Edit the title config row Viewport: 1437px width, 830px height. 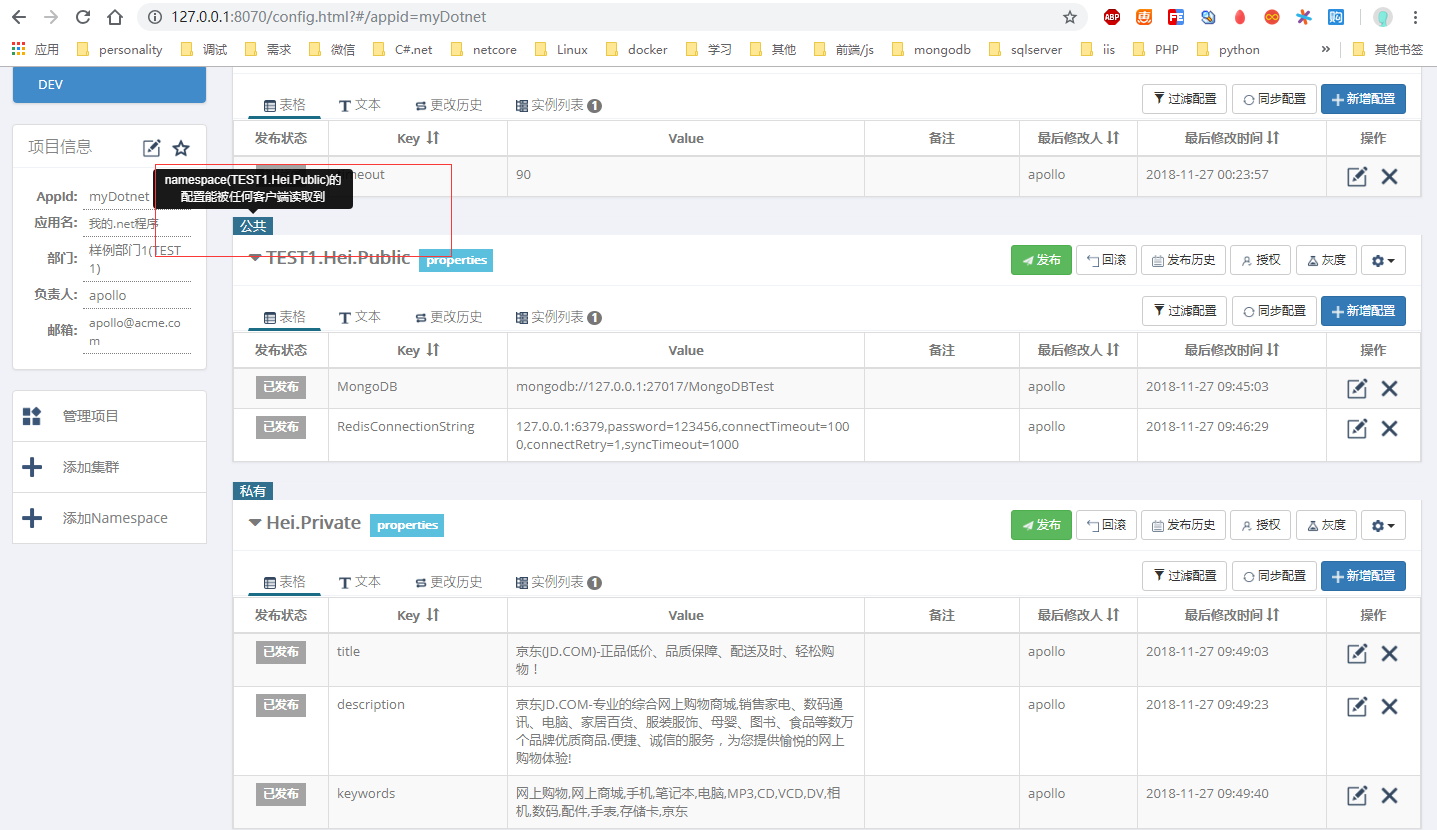[x=1357, y=653]
